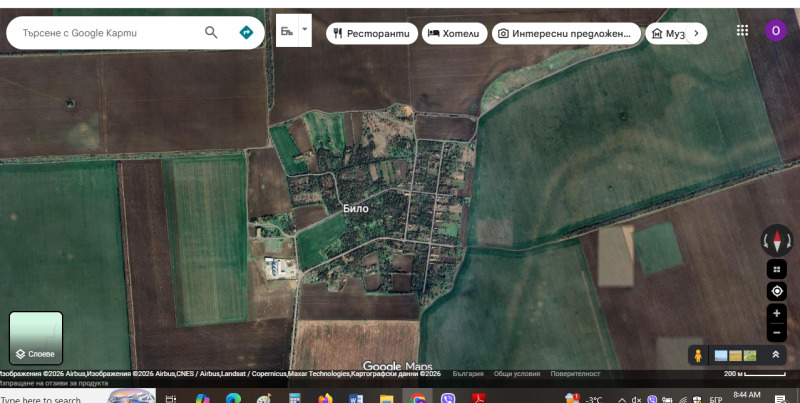Click the search magnifier icon

(211, 32)
